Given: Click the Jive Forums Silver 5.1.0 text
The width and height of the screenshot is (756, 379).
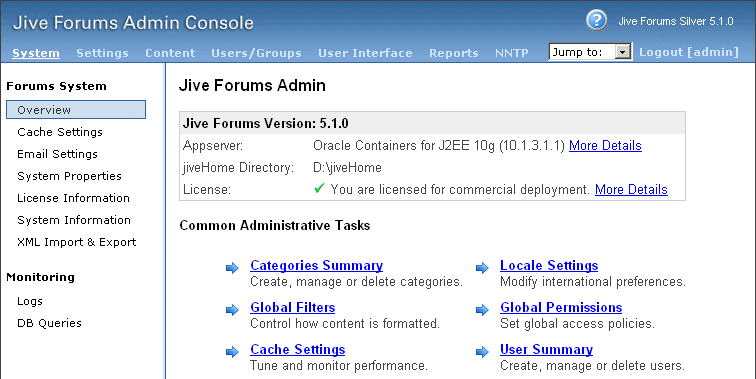Looking at the screenshot, I should tap(676, 21).
